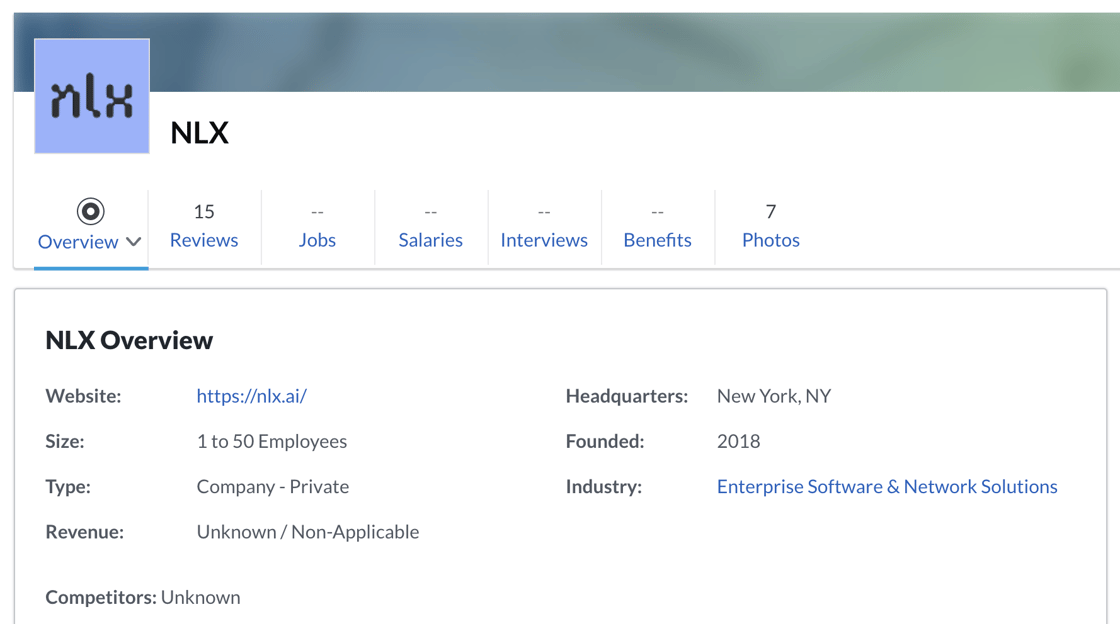Click the cover banner image
The width and height of the screenshot is (1120, 624).
point(640,52)
